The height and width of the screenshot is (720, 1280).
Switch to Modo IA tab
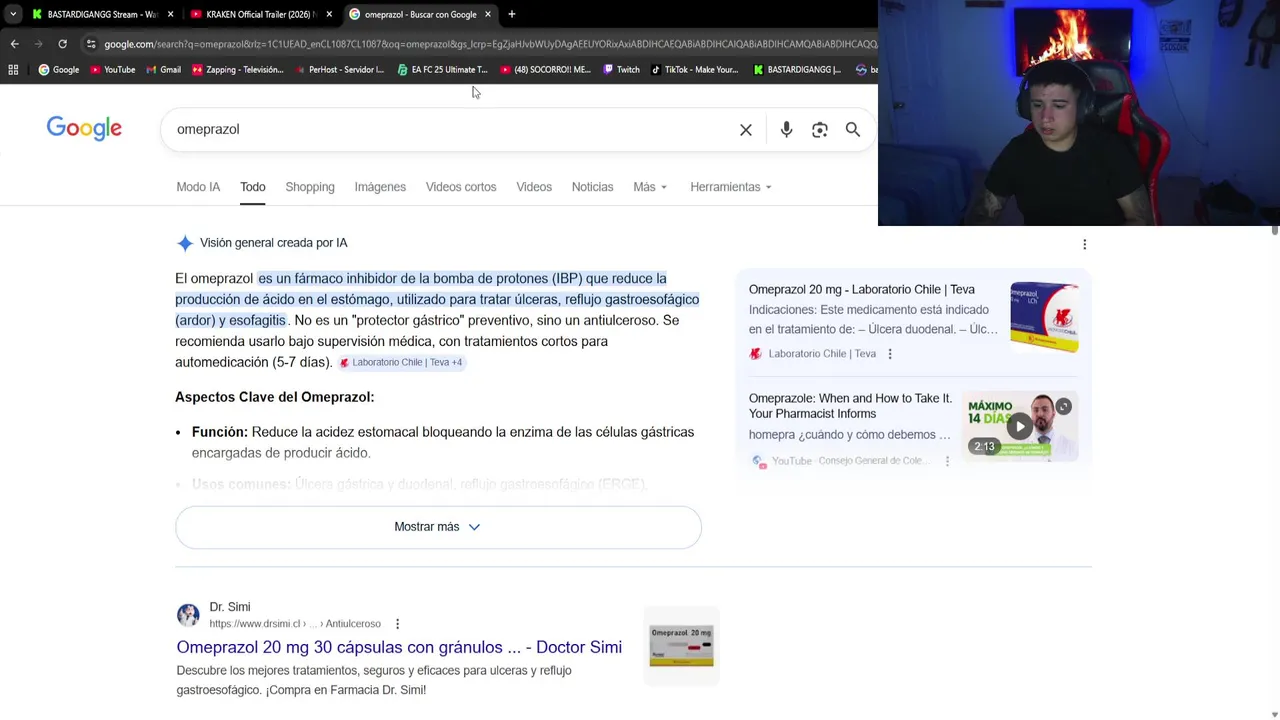click(x=198, y=187)
